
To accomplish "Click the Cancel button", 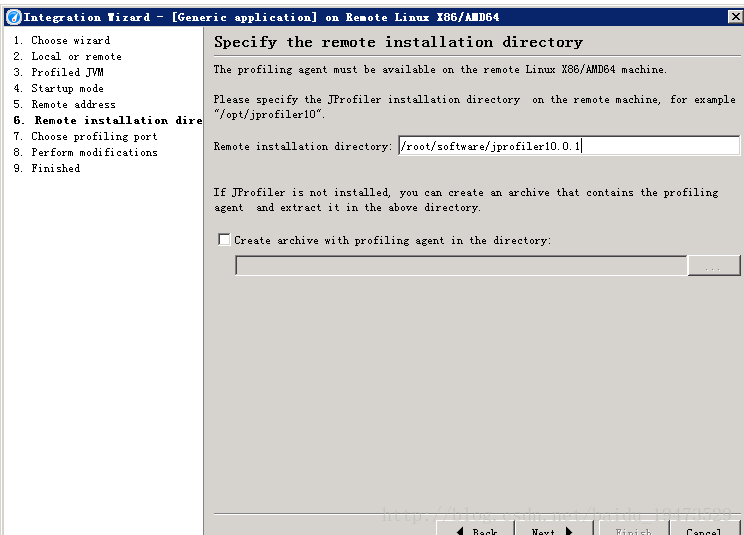I will click(x=705, y=528).
